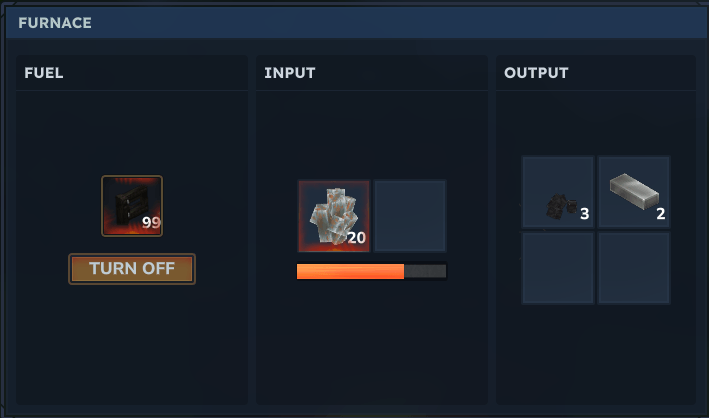Select the empty bottom-right output slot
709x418 pixels.
[x=634, y=268]
